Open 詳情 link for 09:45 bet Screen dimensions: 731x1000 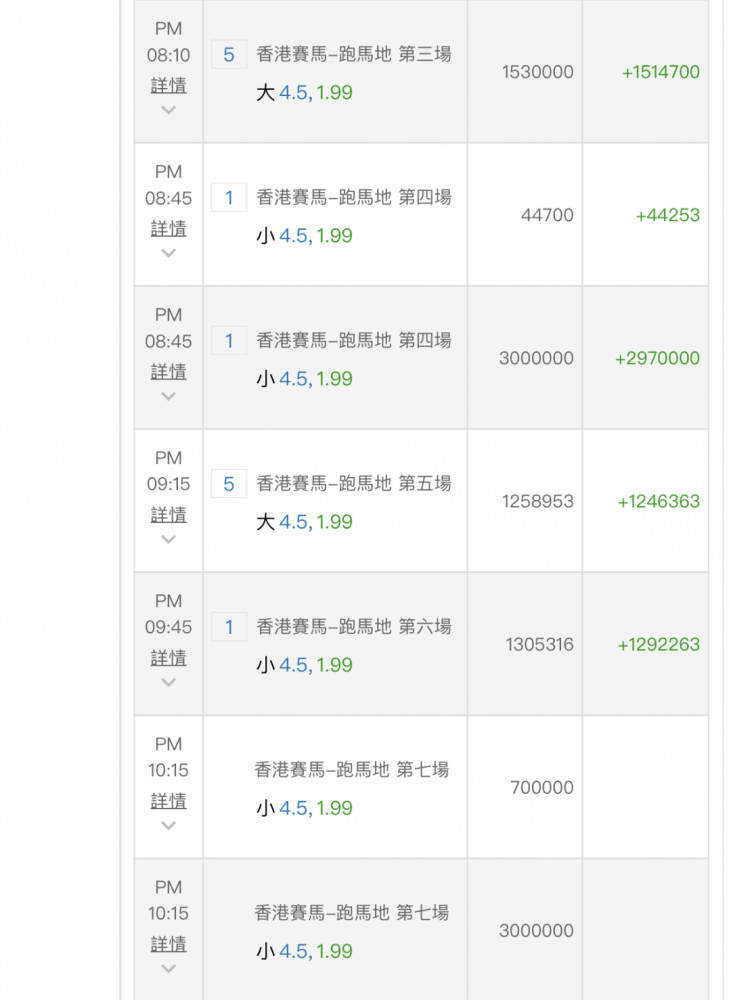tap(168, 658)
